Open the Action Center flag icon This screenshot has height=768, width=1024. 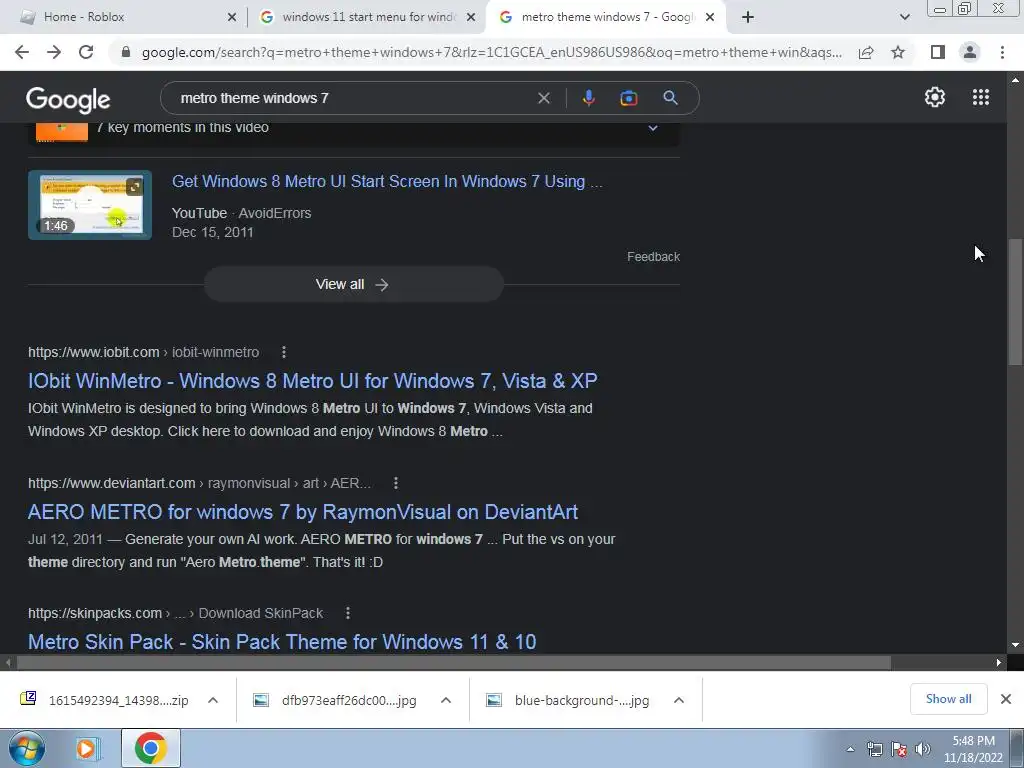pyautogui.click(x=899, y=750)
